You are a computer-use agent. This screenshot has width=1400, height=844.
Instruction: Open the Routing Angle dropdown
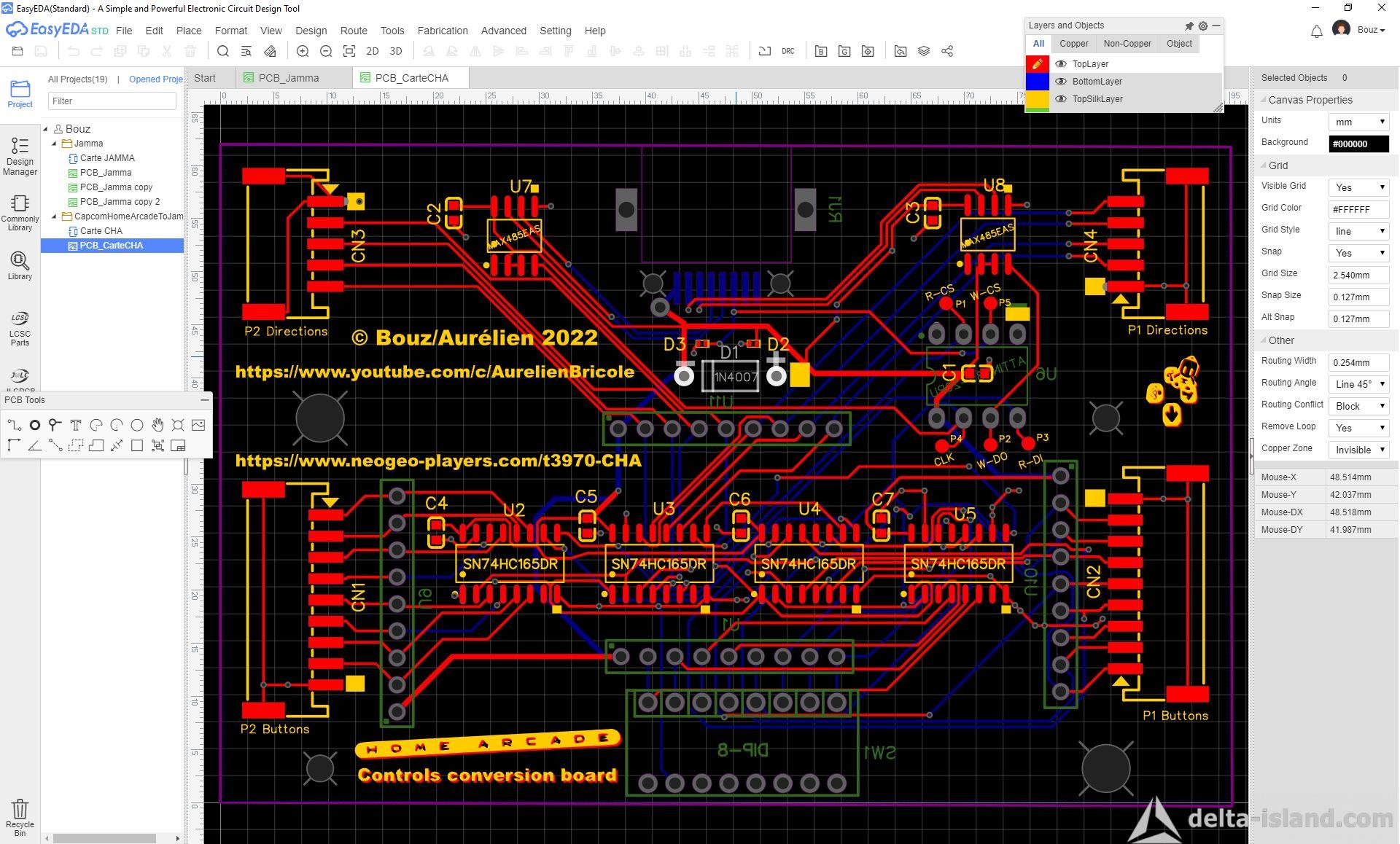1358,384
